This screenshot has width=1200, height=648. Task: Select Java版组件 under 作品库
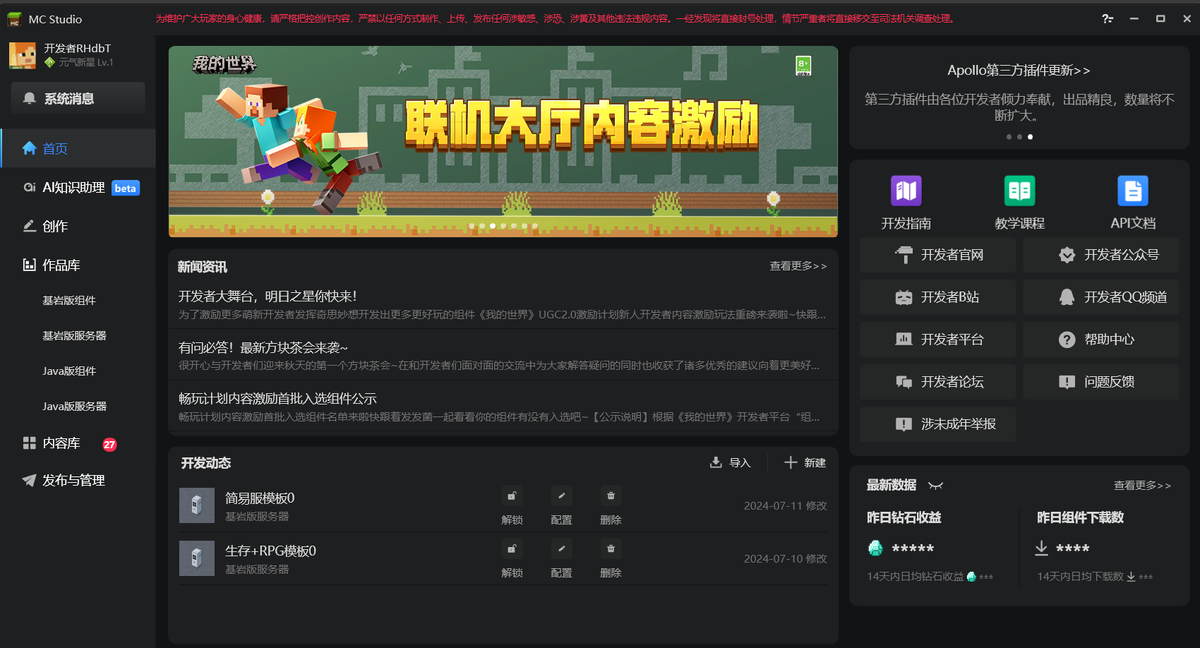pyautogui.click(x=69, y=371)
